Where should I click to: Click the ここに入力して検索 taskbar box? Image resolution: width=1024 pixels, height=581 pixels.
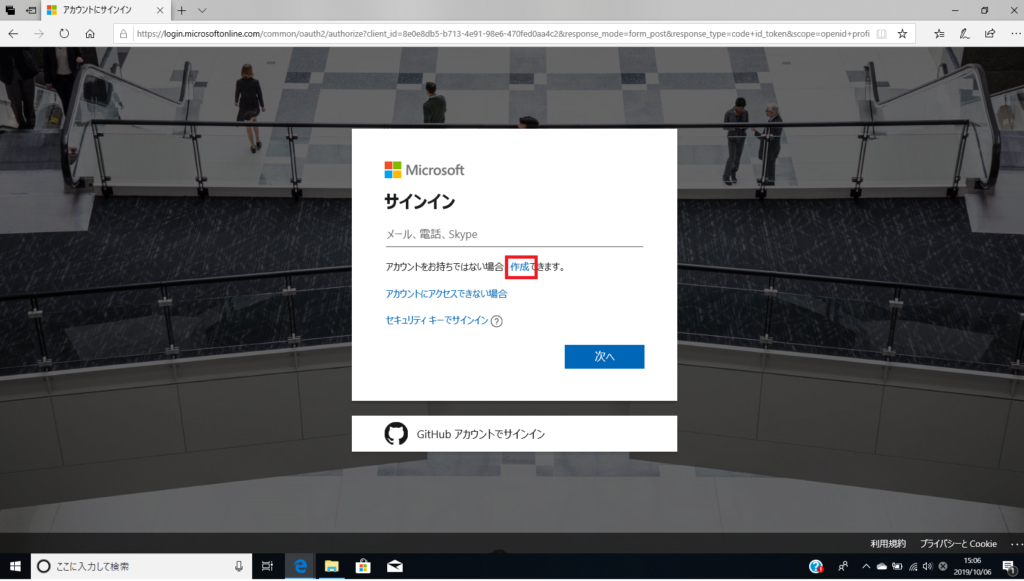(x=141, y=566)
